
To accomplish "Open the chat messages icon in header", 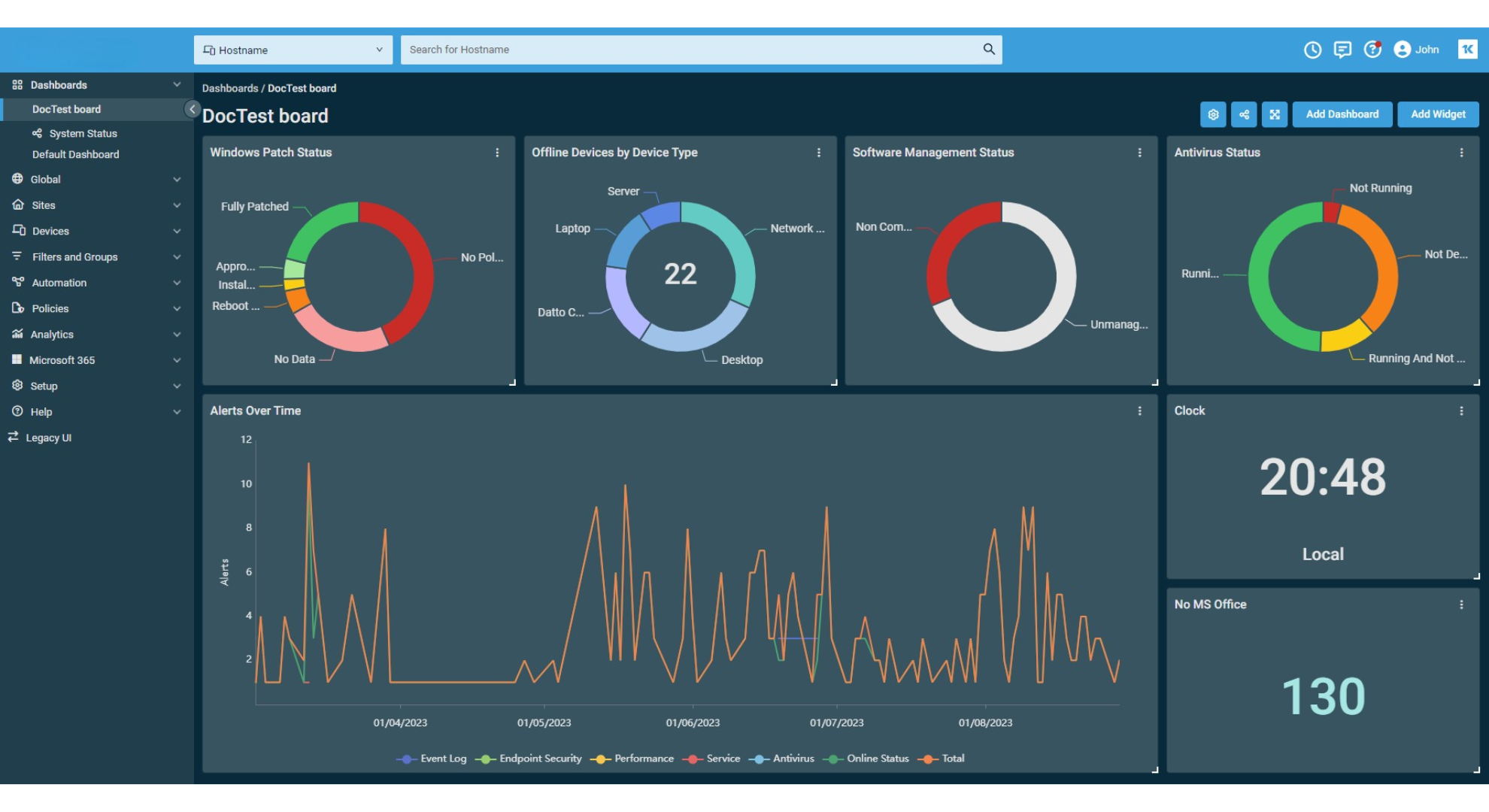I will pyautogui.click(x=1342, y=50).
